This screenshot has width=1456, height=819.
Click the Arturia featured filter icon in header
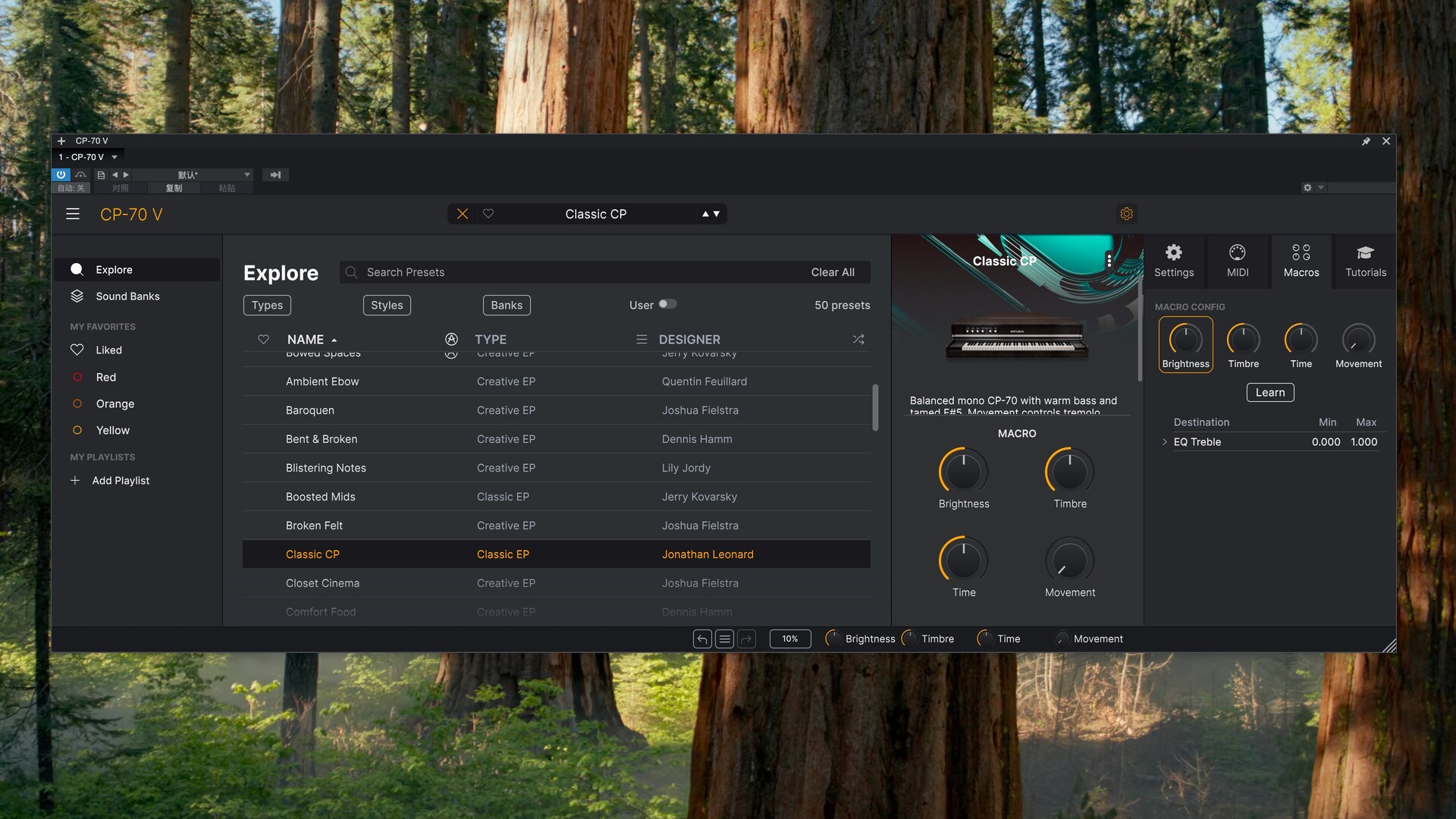click(451, 339)
